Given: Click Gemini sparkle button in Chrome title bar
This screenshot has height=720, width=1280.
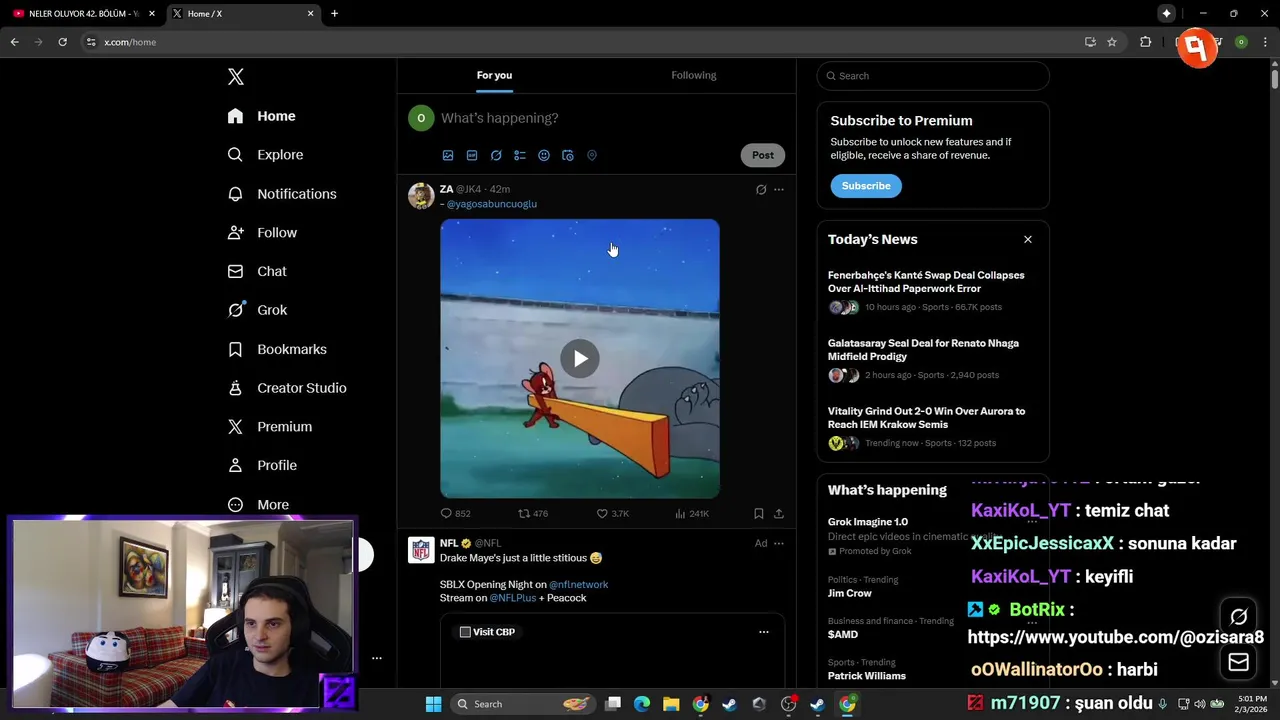Looking at the screenshot, I should point(1166,13).
